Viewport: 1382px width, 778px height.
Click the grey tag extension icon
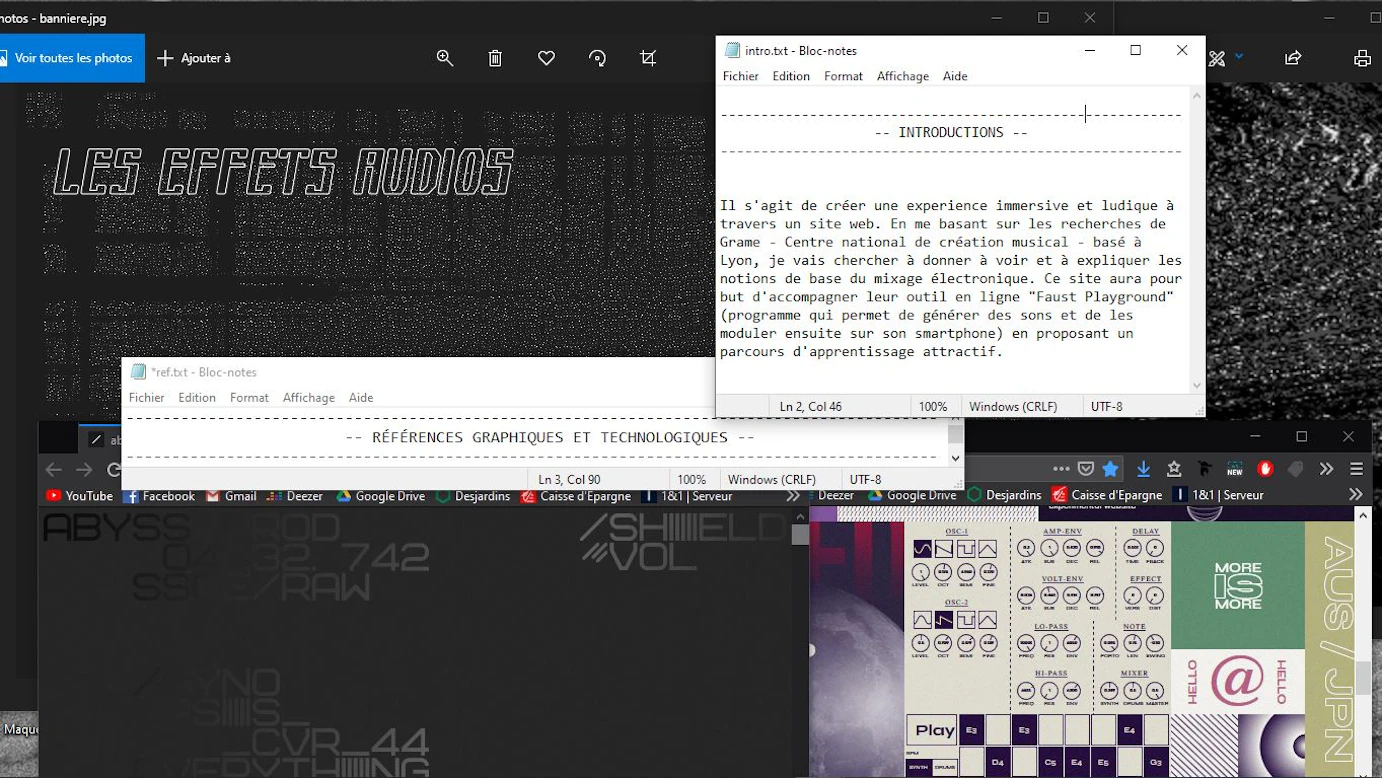pyautogui.click(x=1296, y=468)
